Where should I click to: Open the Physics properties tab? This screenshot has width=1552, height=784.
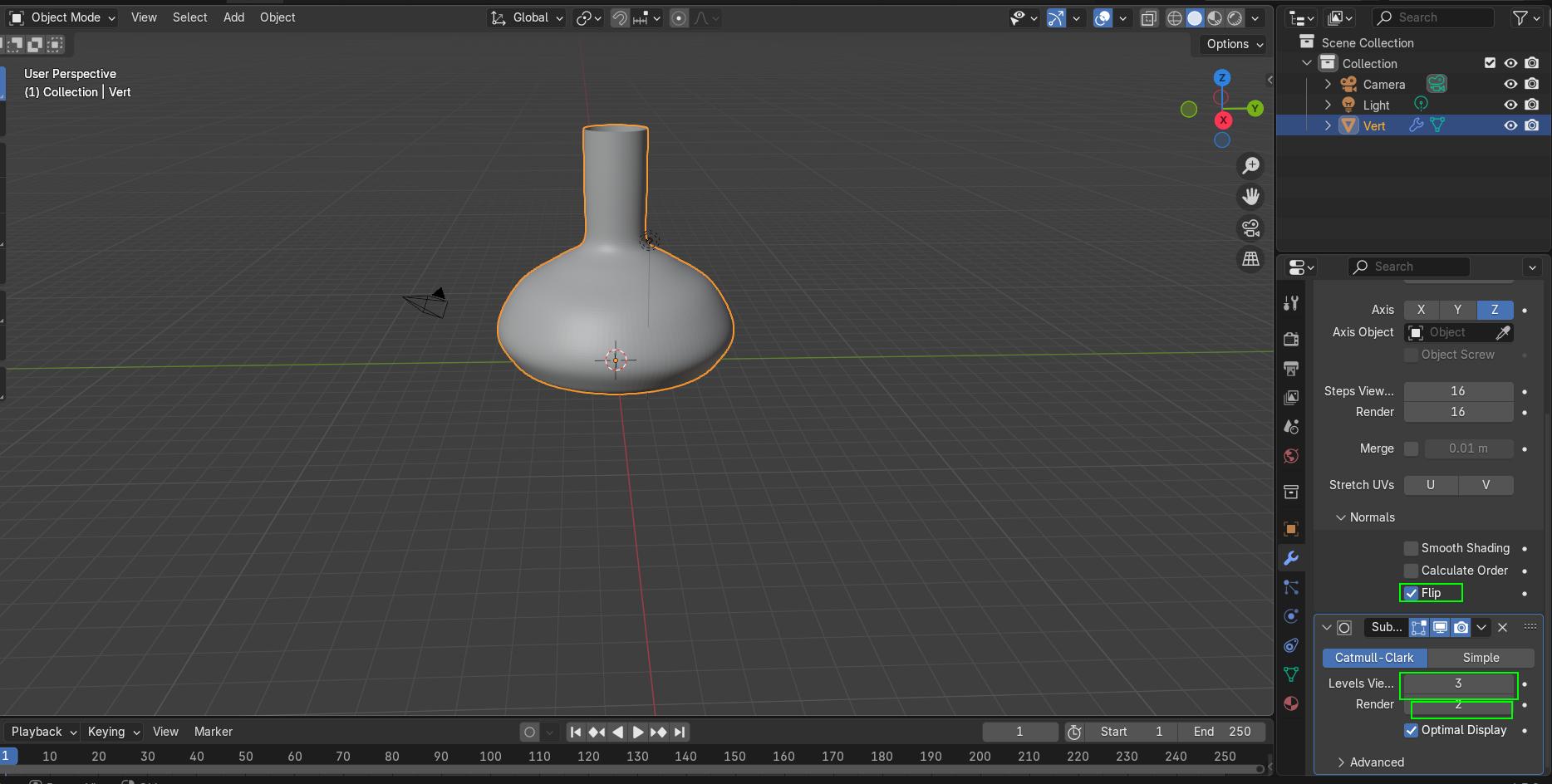click(x=1290, y=616)
